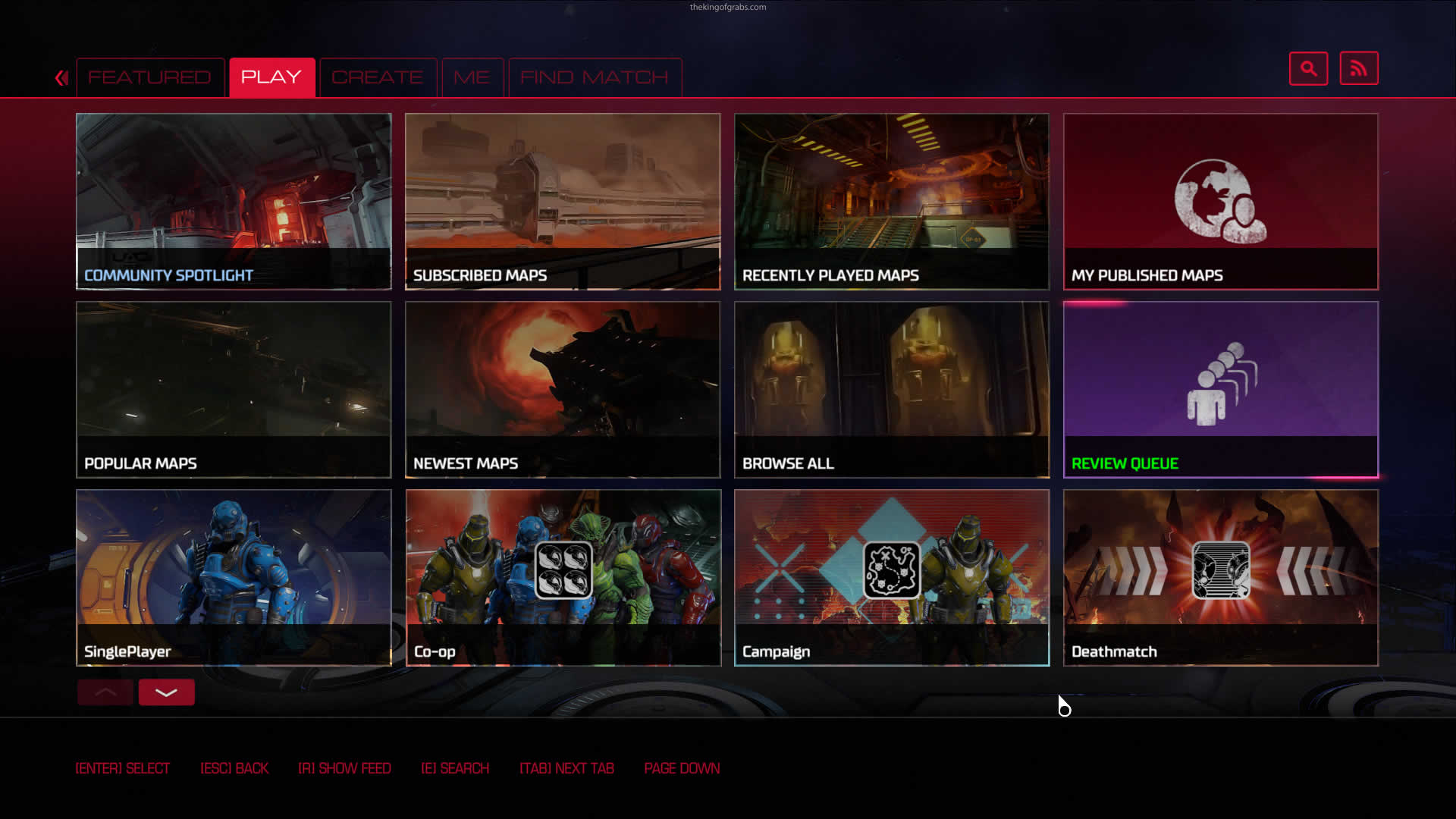Screen dimensions: 1456x819
Task: Click the four helmets Co-op icon
Action: click(563, 570)
